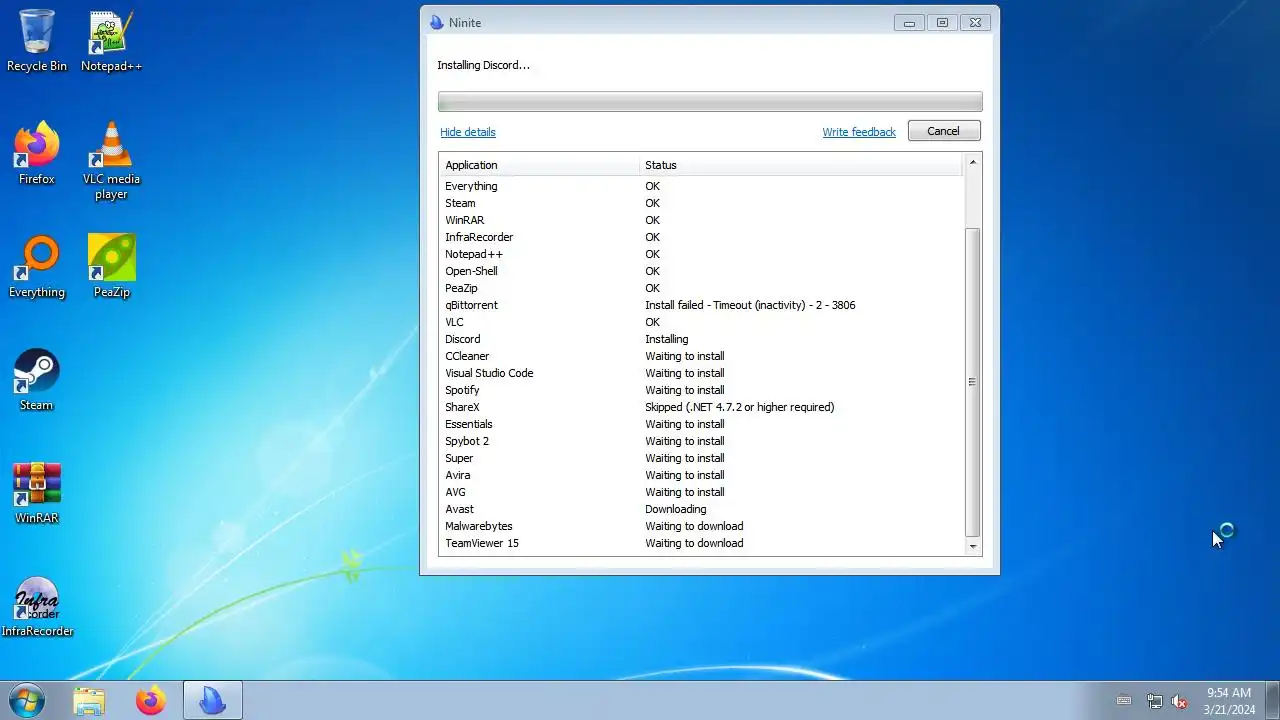
Task: Maximize the Ninite window
Action: tap(942, 22)
